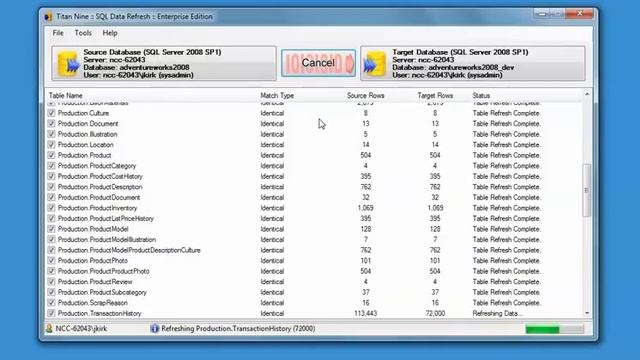Toggle the Production.ProductCategory checkbox
The height and width of the screenshot is (360, 640).
tap(51, 166)
